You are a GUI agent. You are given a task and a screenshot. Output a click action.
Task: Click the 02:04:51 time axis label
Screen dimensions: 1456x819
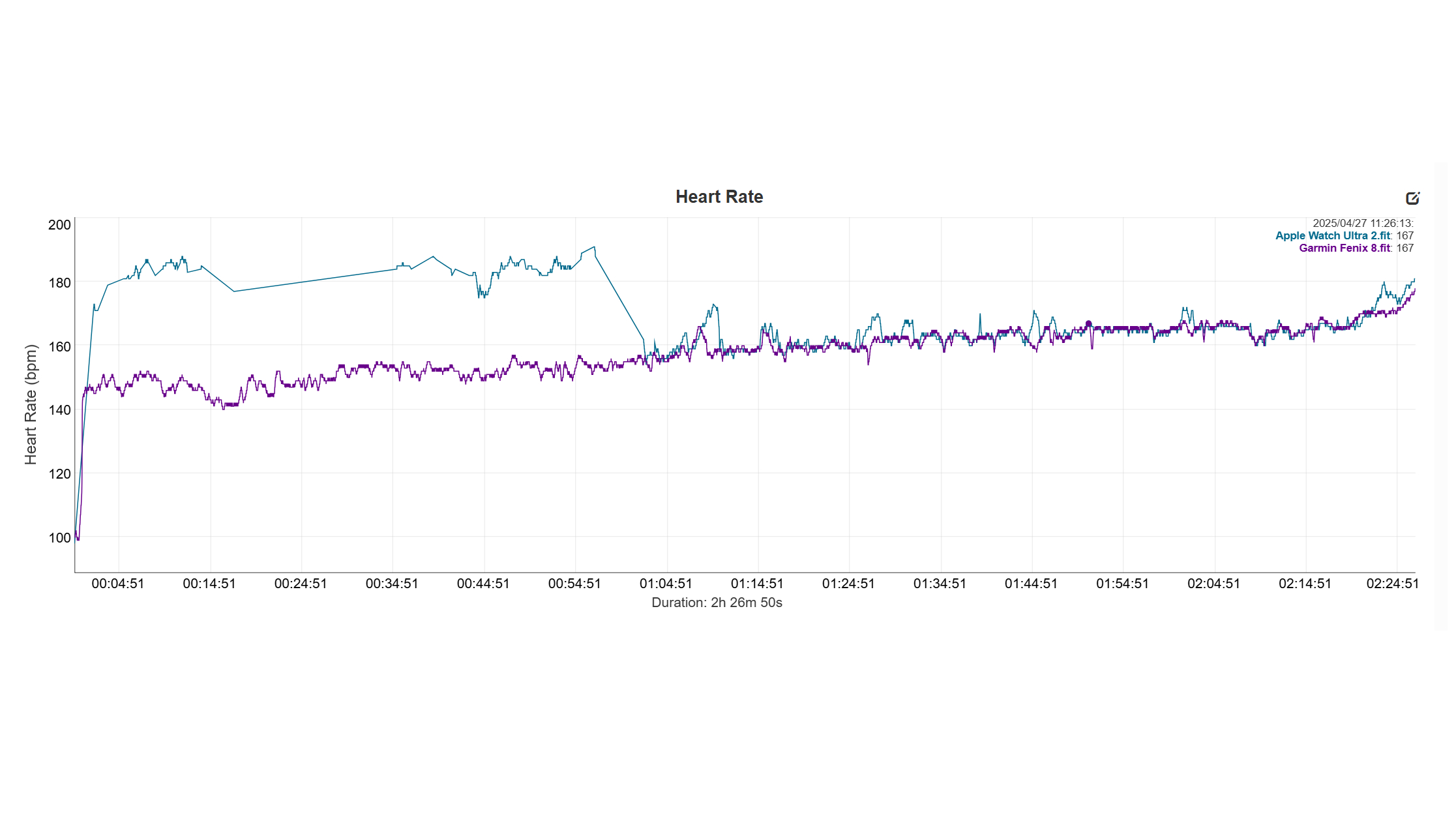click(x=1213, y=584)
